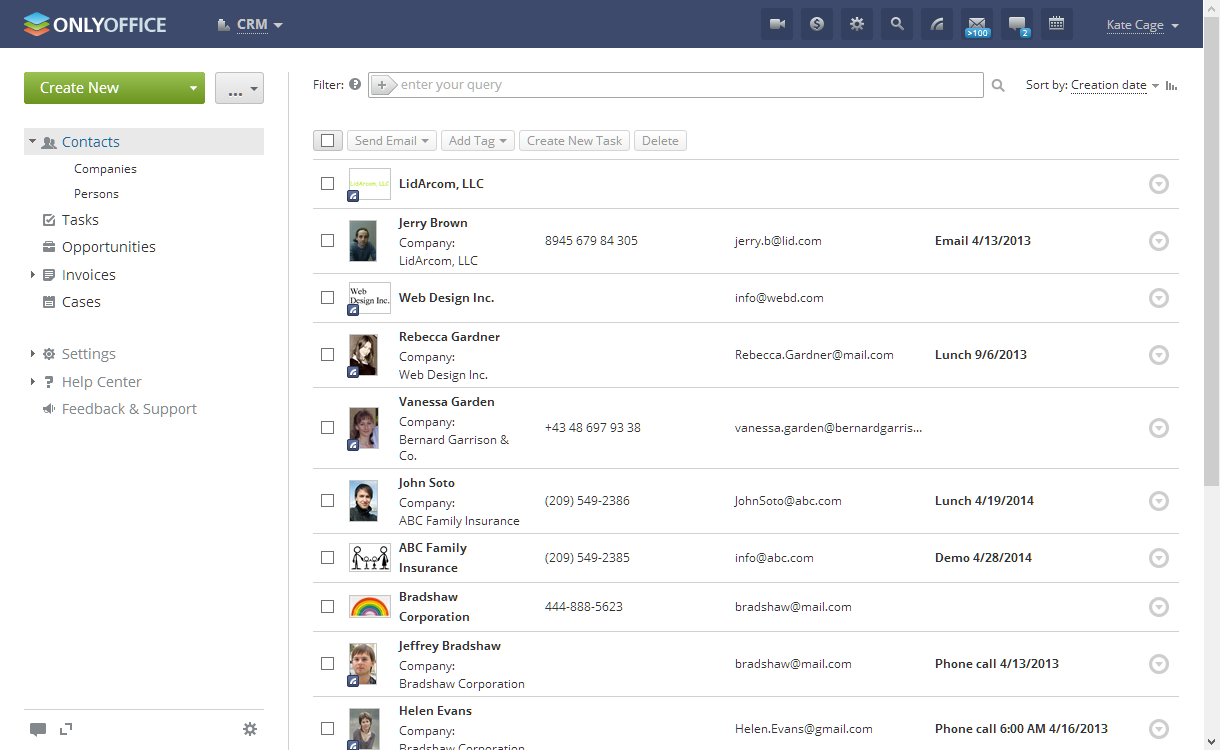Open the video conference icon in header
The image size is (1220, 750).
(777, 24)
